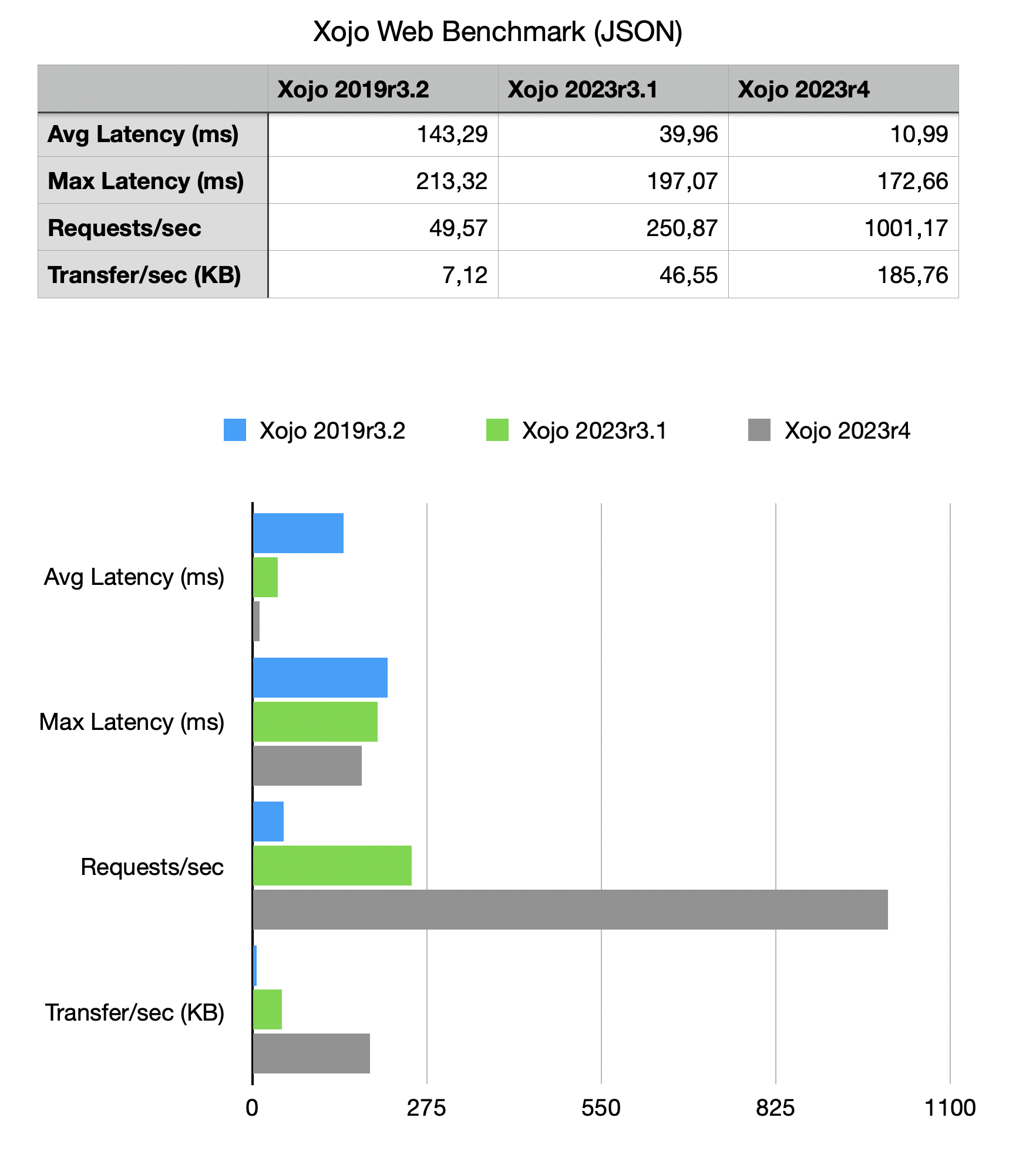This screenshot has height=1158, width=1036.
Task: Select the table cell with value 10,99
Action: [x=843, y=134]
